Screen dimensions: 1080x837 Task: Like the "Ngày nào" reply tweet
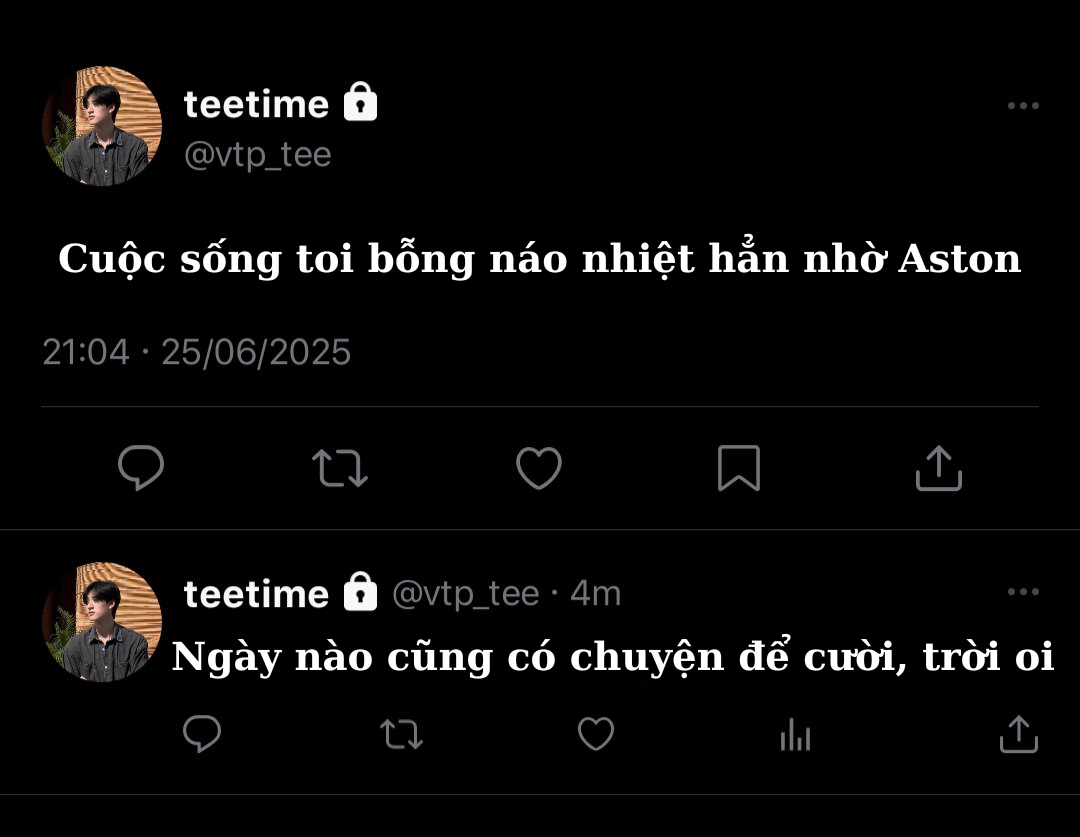point(596,735)
